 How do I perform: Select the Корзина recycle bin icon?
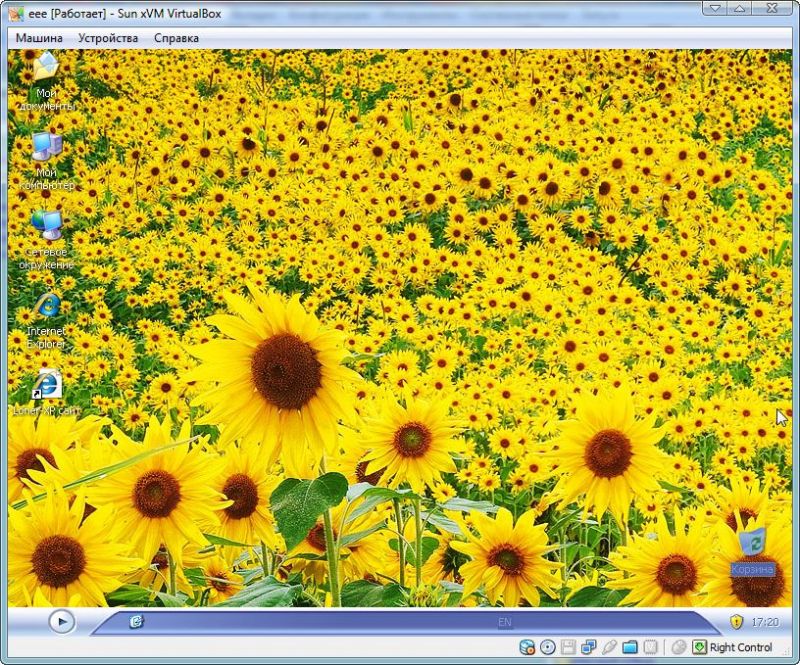click(x=752, y=545)
